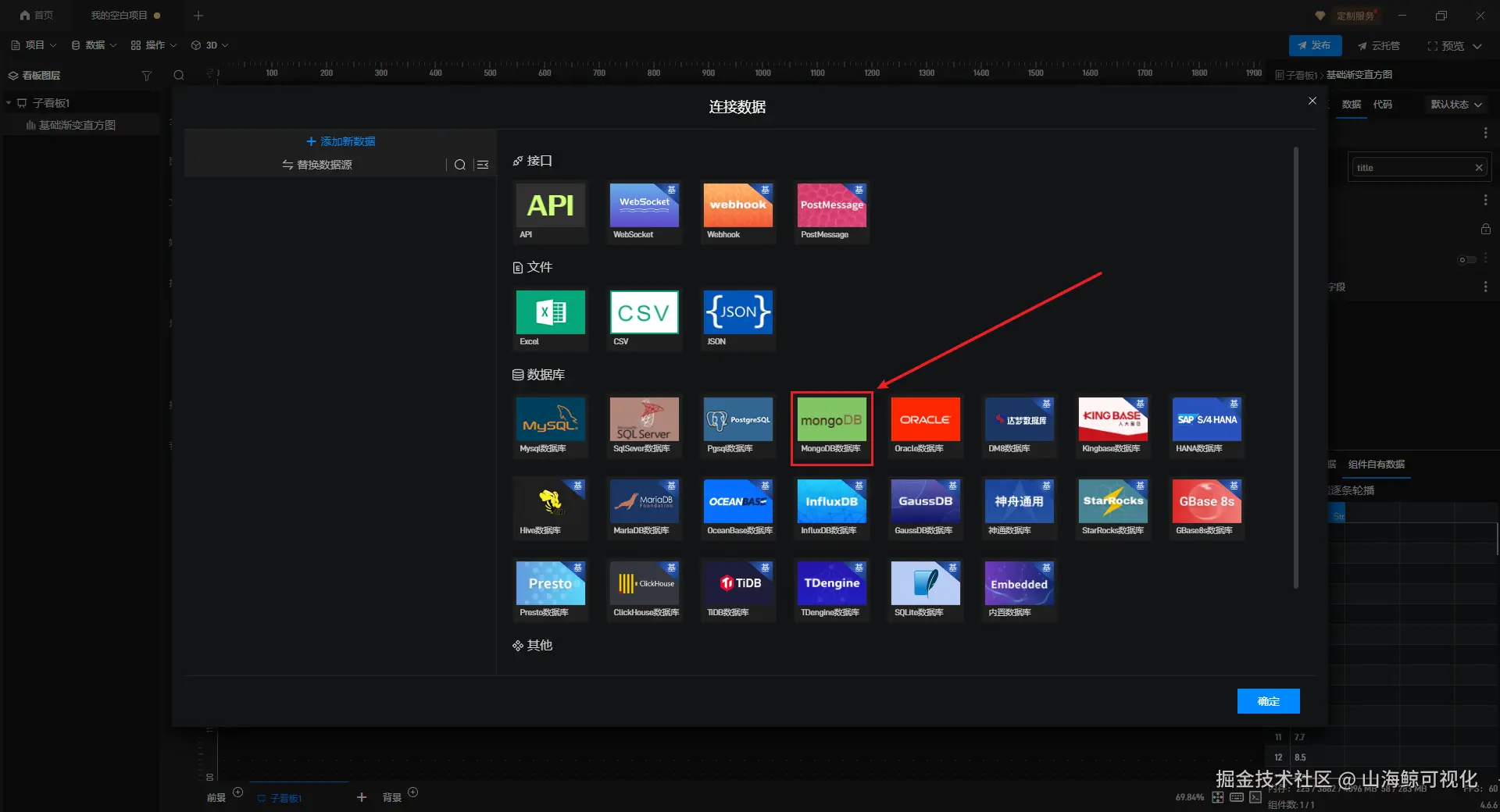Search the data source list
1500x812 pixels.
coord(460,165)
